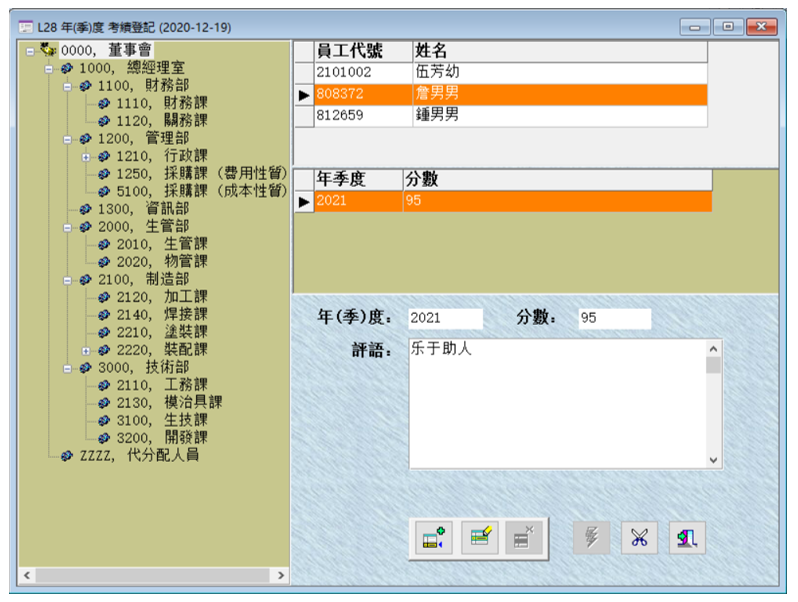Viewport: 798px width, 602px height.
Task: Select 1110, 財務課 in the tree
Action: [162, 103]
